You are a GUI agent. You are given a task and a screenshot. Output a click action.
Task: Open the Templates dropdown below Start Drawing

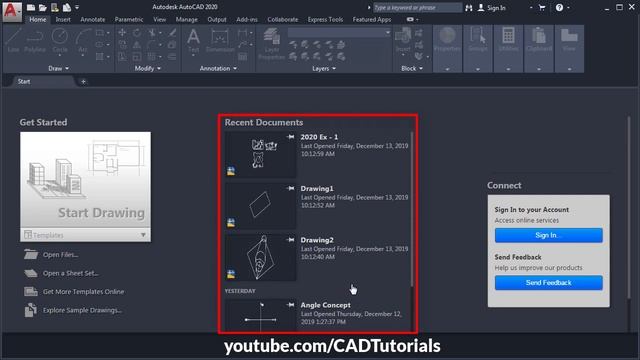click(x=85, y=235)
